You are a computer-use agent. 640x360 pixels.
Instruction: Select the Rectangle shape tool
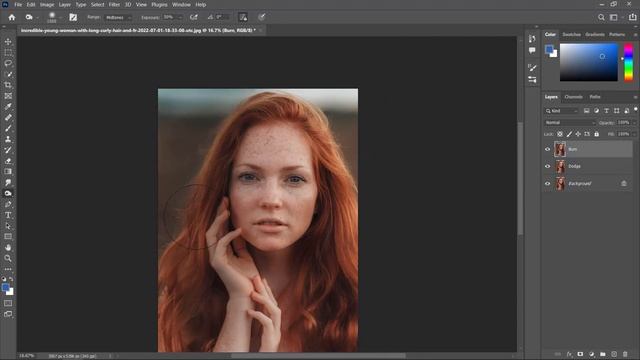(x=8, y=236)
